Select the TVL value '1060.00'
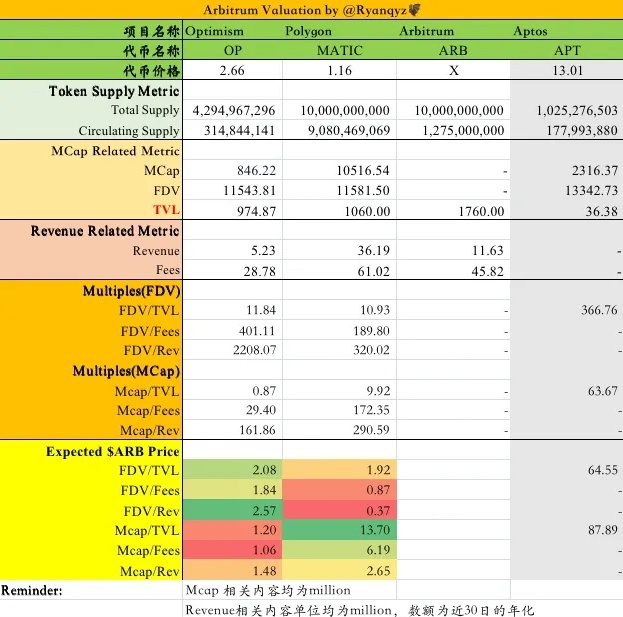Screen dimensions: 623x617 [x=367, y=211]
